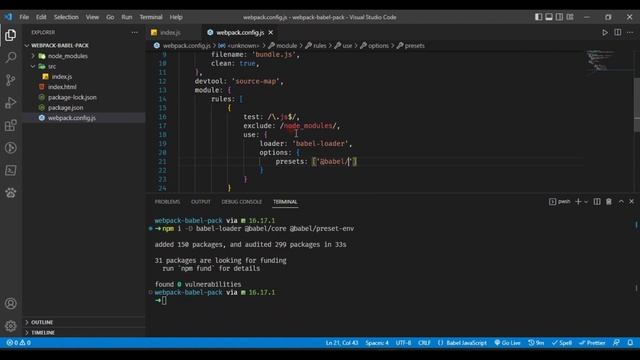The image size is (640, 360).
Task: Open the Run menu
Action: [127, 17]
